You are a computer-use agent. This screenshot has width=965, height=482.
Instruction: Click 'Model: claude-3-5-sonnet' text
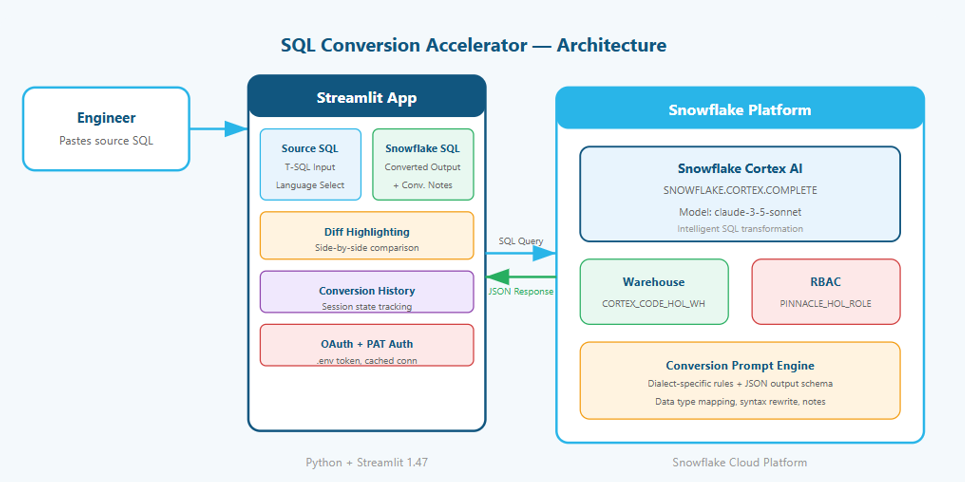pos(740,212)
